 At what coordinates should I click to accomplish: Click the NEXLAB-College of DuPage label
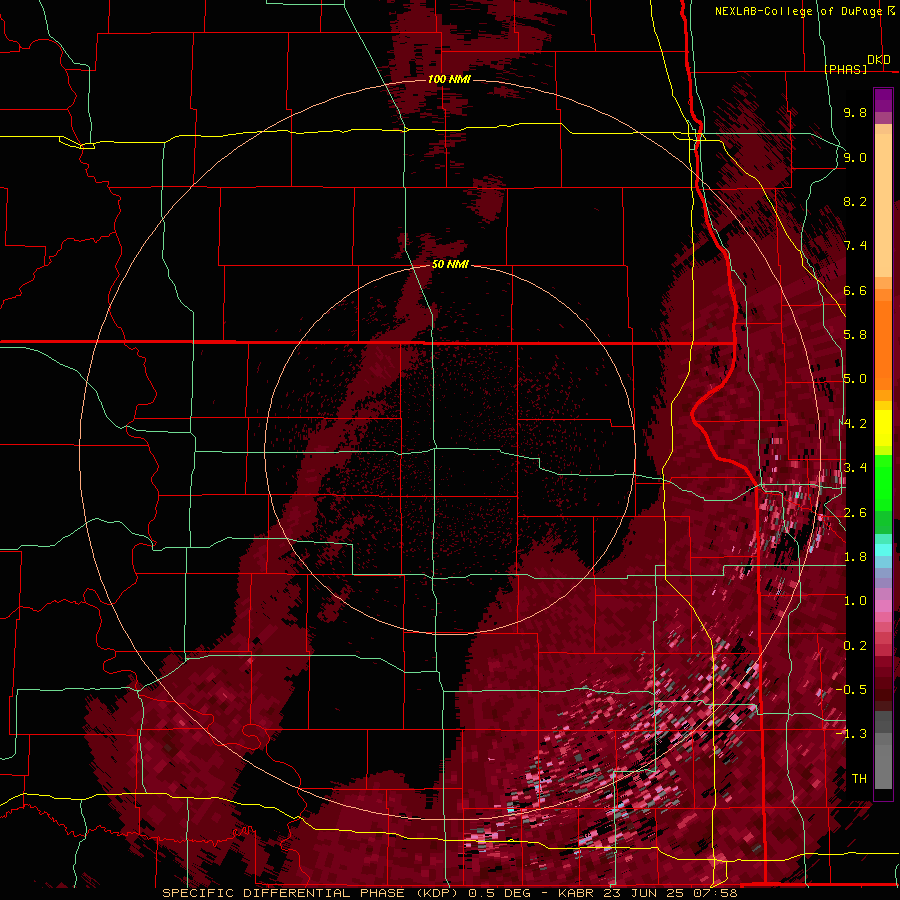(800, 11)
